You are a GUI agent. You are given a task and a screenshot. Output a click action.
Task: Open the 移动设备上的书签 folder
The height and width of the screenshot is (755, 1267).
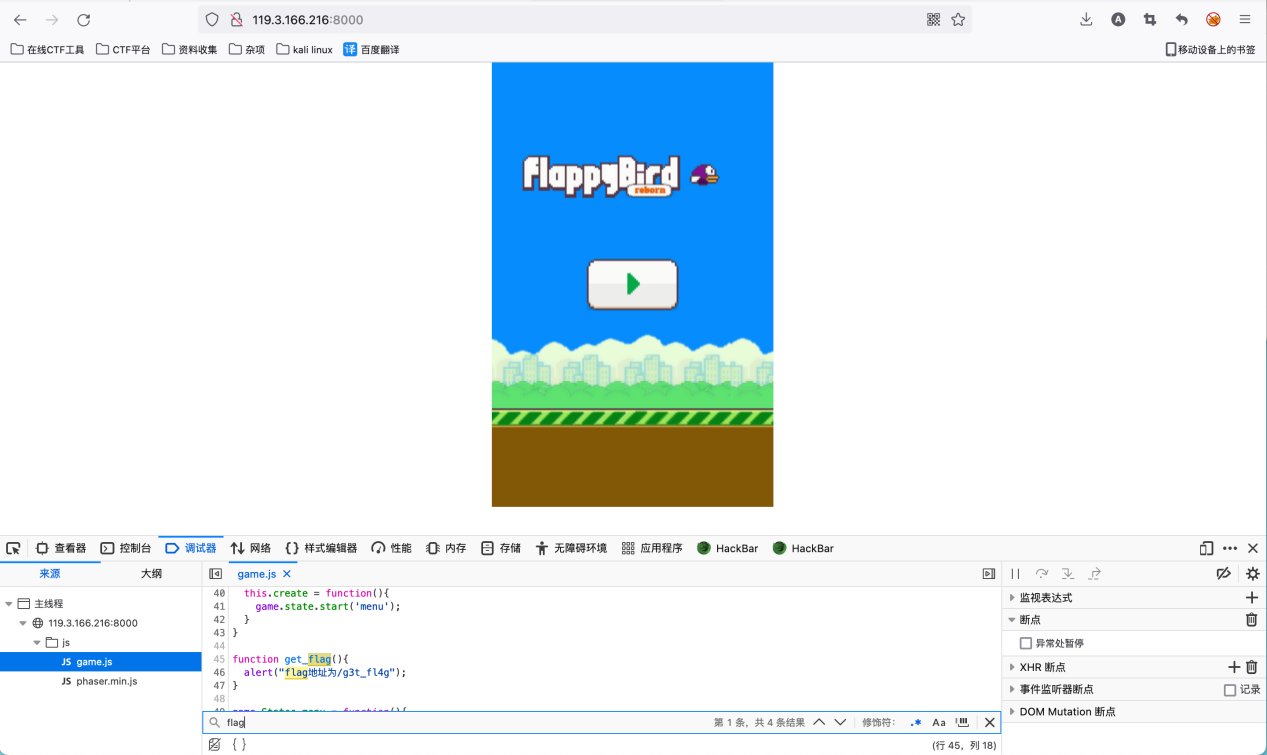coord(1210,49)
